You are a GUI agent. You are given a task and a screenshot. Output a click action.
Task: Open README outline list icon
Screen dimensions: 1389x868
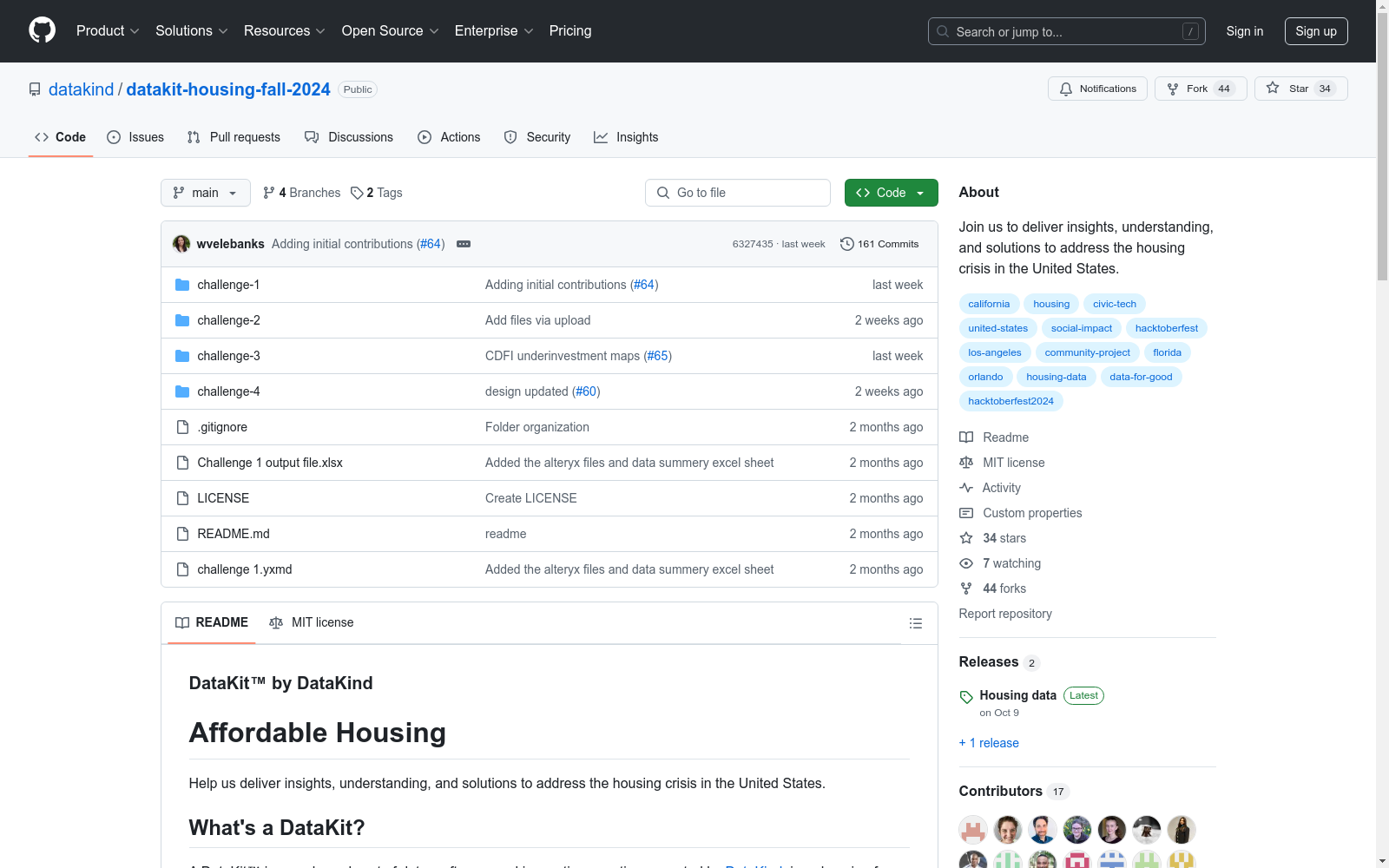[x=916, y=623]
